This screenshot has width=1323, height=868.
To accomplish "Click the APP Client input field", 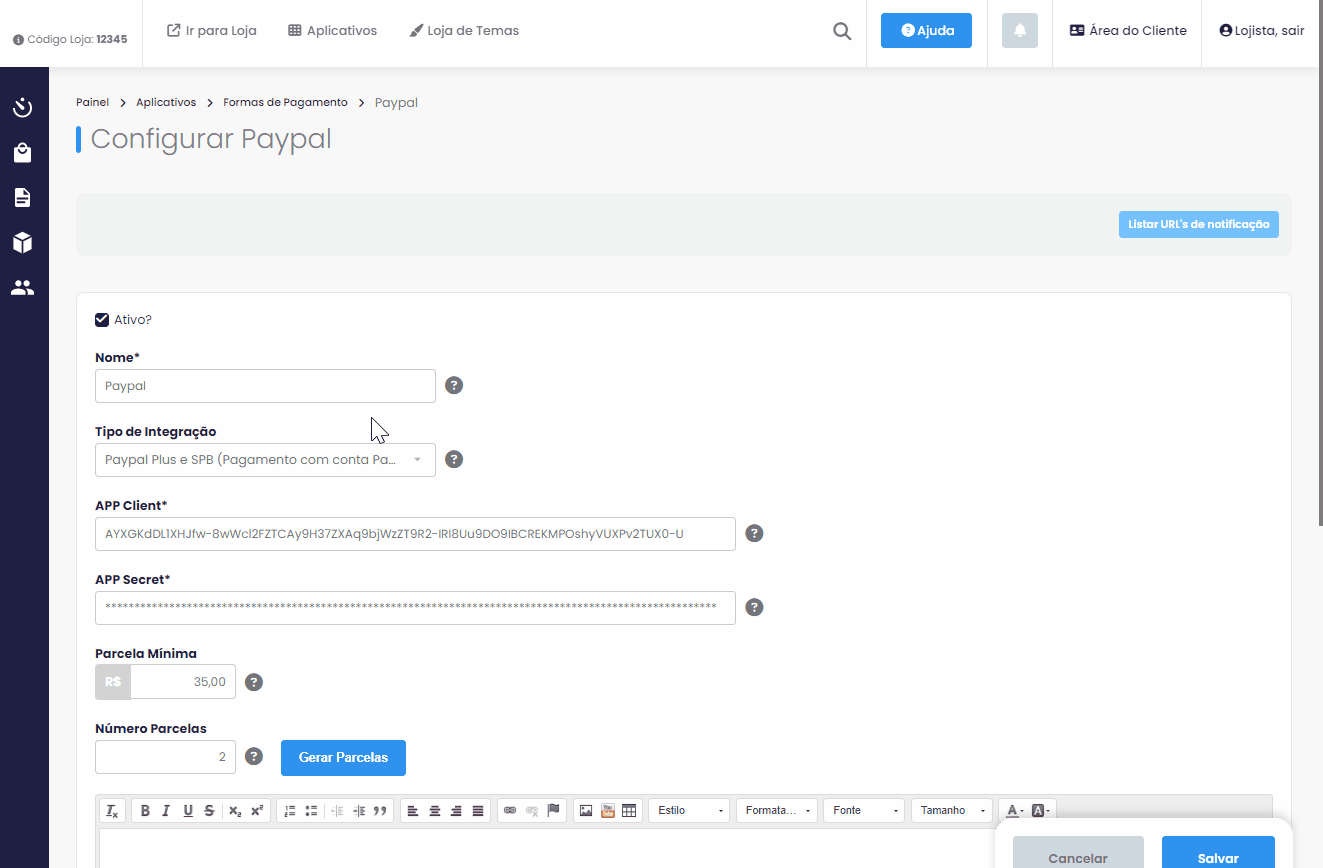I will 415,534.
